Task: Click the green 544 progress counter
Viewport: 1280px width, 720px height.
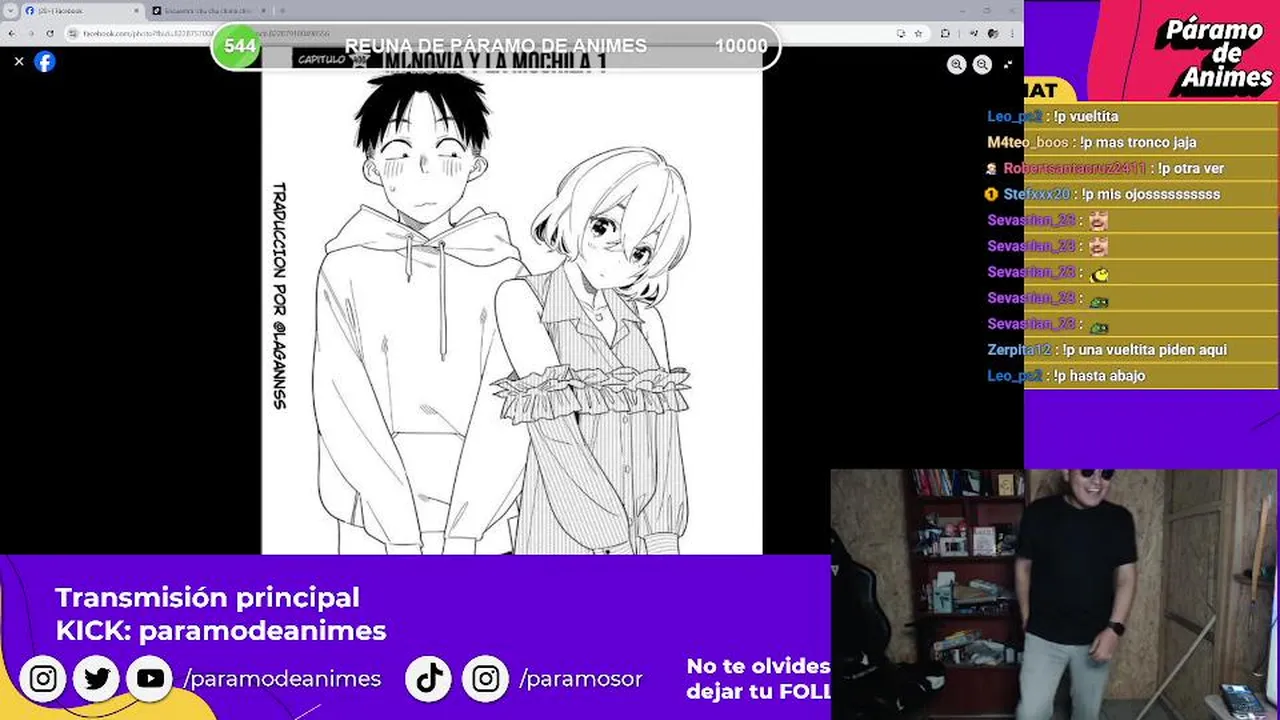Action: coord(239,46)
